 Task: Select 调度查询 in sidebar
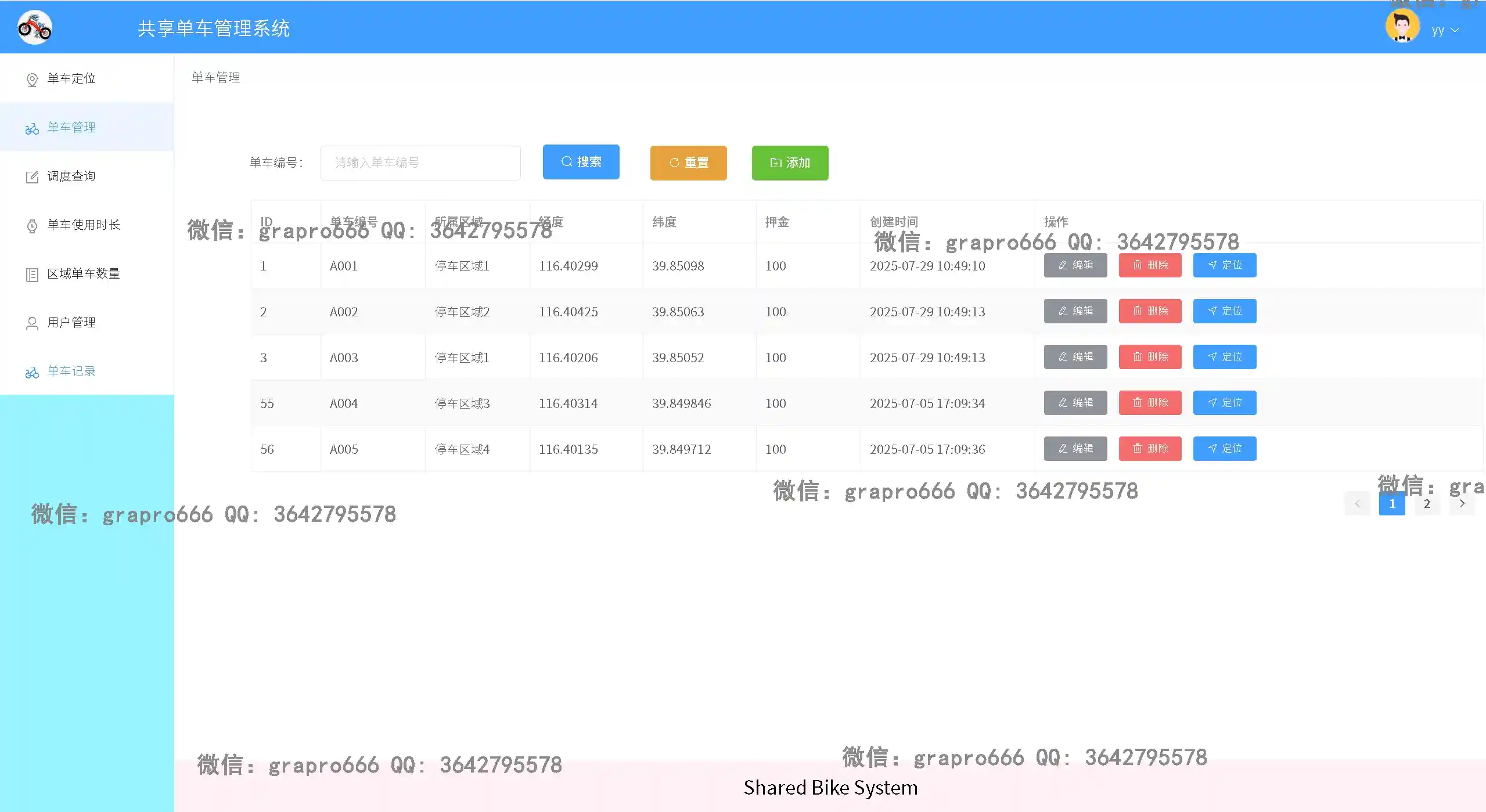(x=71, y=176)
